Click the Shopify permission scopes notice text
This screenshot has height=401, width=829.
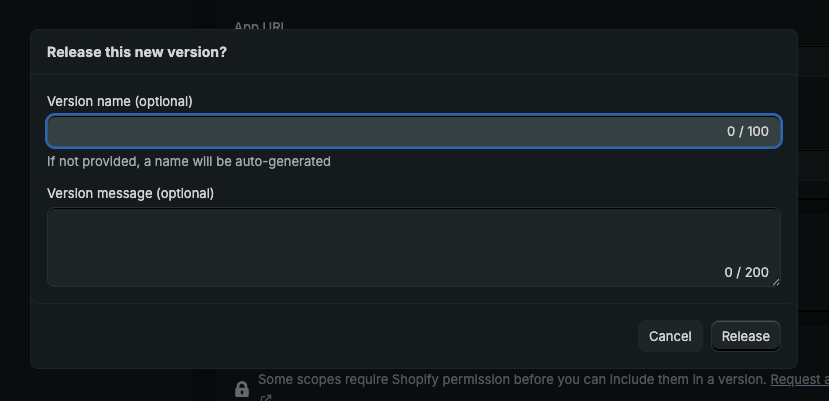(x=512, y=380)
